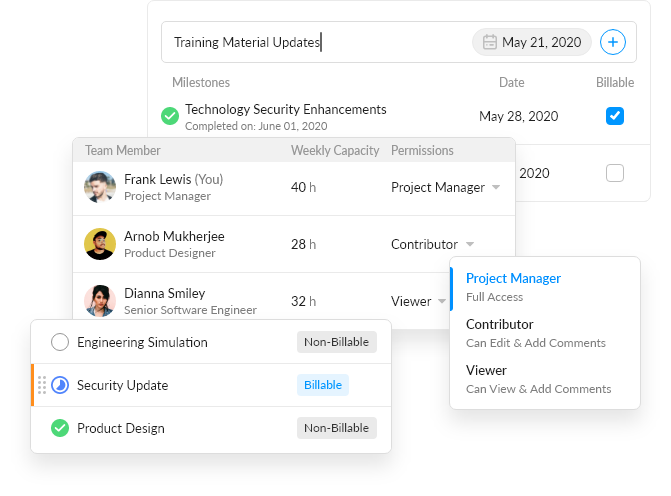Open the calendar icon beside May 21, 2020
The width and height of the screenshot is (671, 496).
point(490,42)
